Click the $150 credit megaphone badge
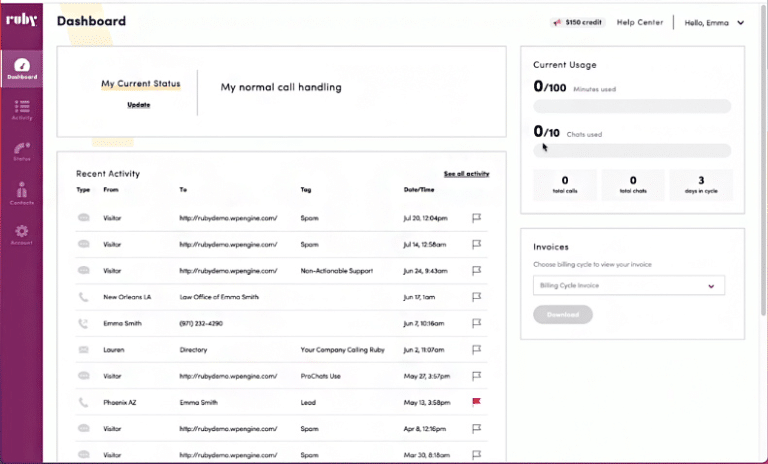This screenshot has height=464, width=768. tap(577, 23)
